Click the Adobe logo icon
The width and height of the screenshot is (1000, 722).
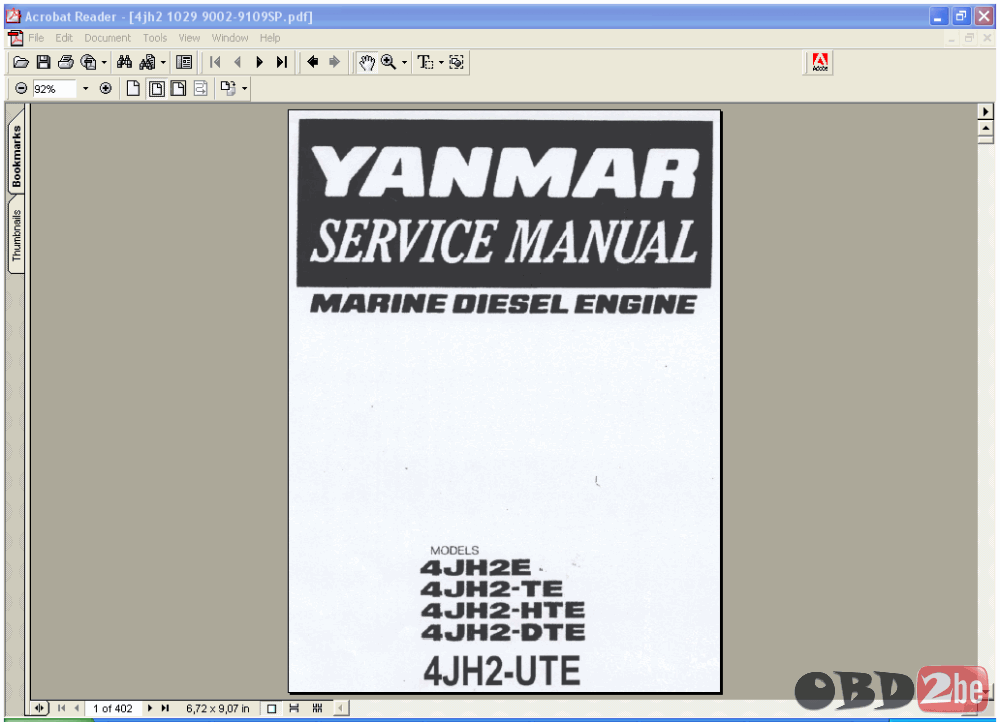[820, 63]
